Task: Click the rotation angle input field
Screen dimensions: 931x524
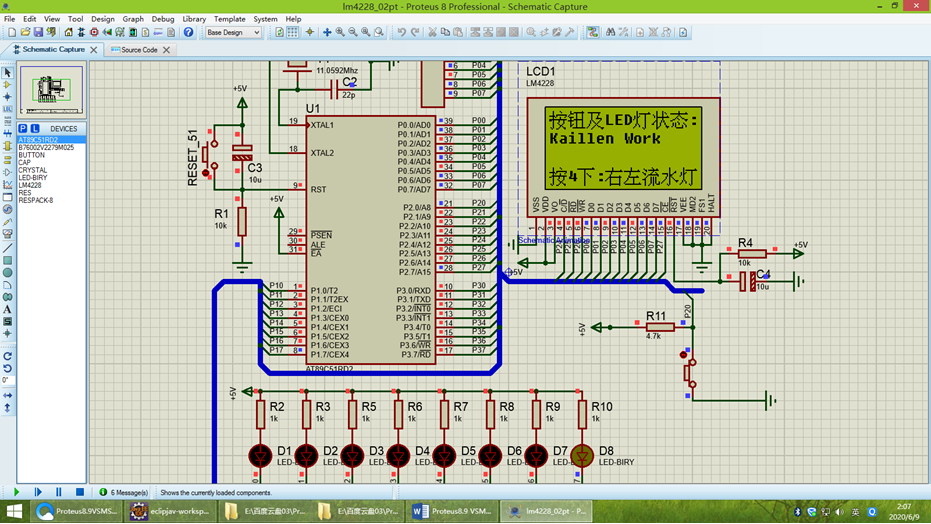Action: [x=7, y=380]
